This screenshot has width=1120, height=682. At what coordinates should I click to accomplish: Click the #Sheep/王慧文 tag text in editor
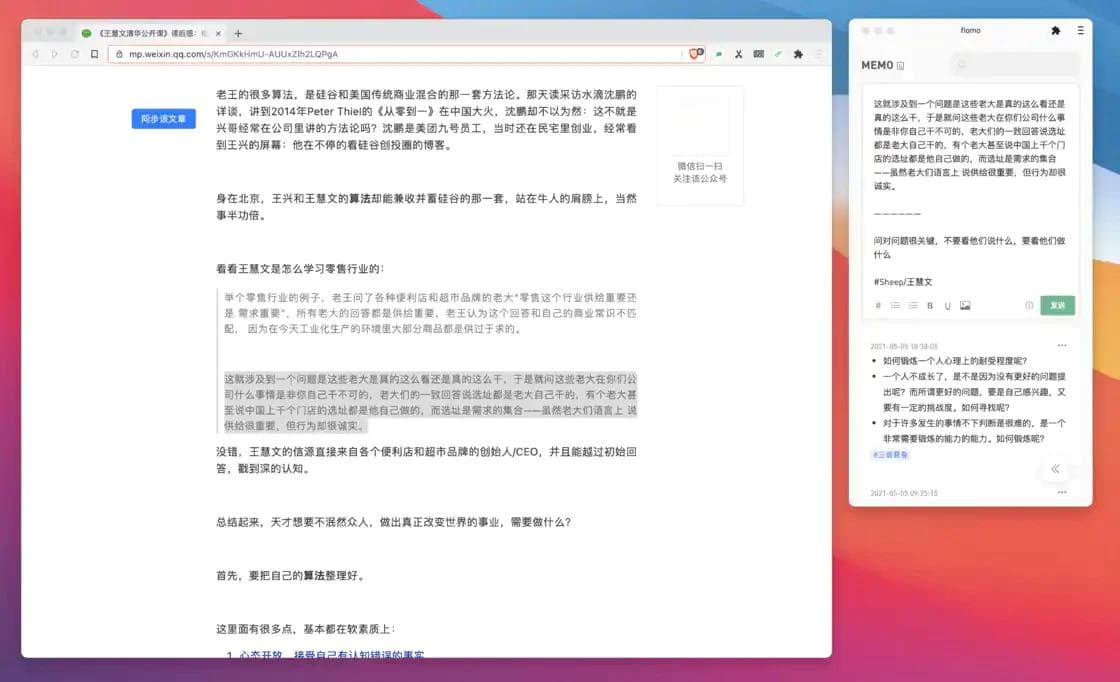click(903, 282)
